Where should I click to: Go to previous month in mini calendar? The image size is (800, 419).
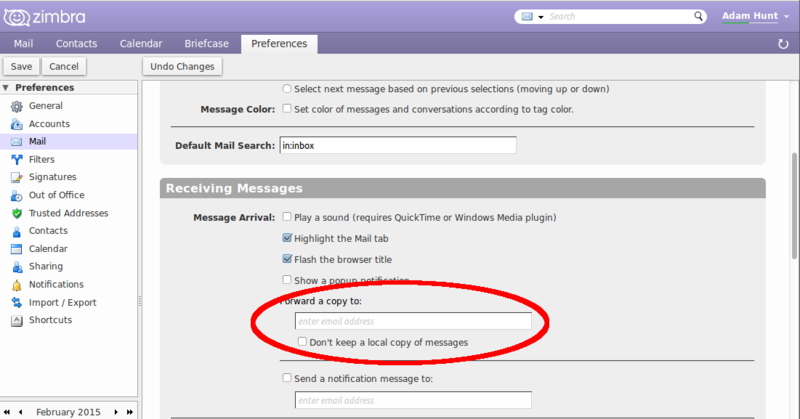click(x=20, y=412)
